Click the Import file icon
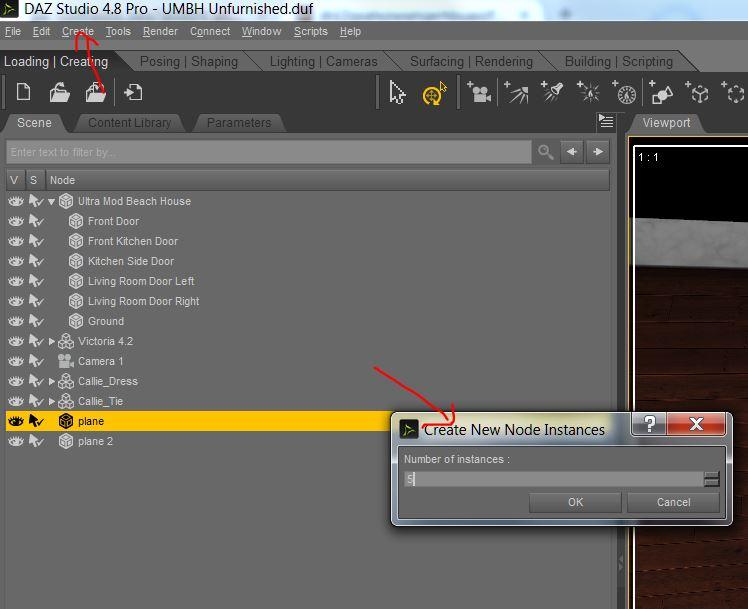The image size is (748, 609). point(133,92)
